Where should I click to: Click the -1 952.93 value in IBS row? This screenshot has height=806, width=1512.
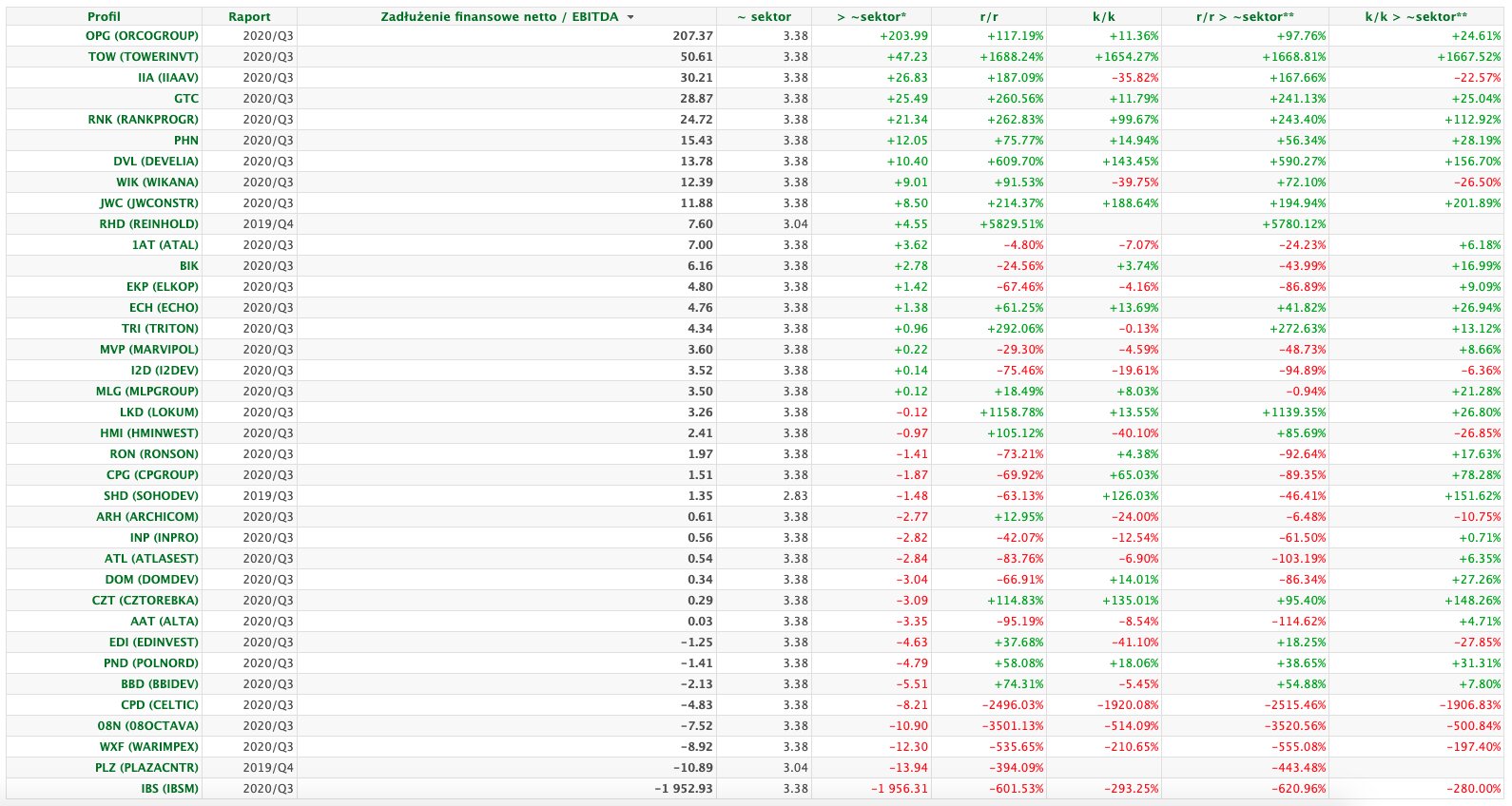pos(684,788)
